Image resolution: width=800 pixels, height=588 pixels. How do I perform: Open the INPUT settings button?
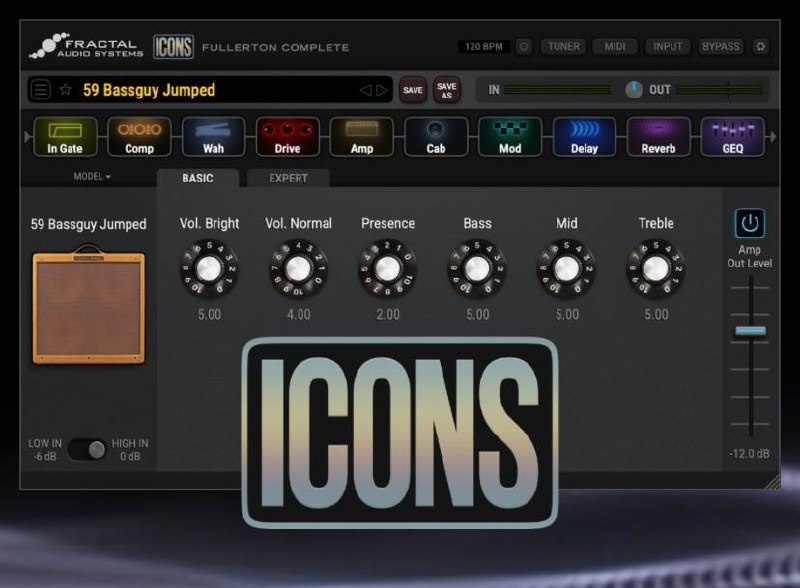(667, 46)
